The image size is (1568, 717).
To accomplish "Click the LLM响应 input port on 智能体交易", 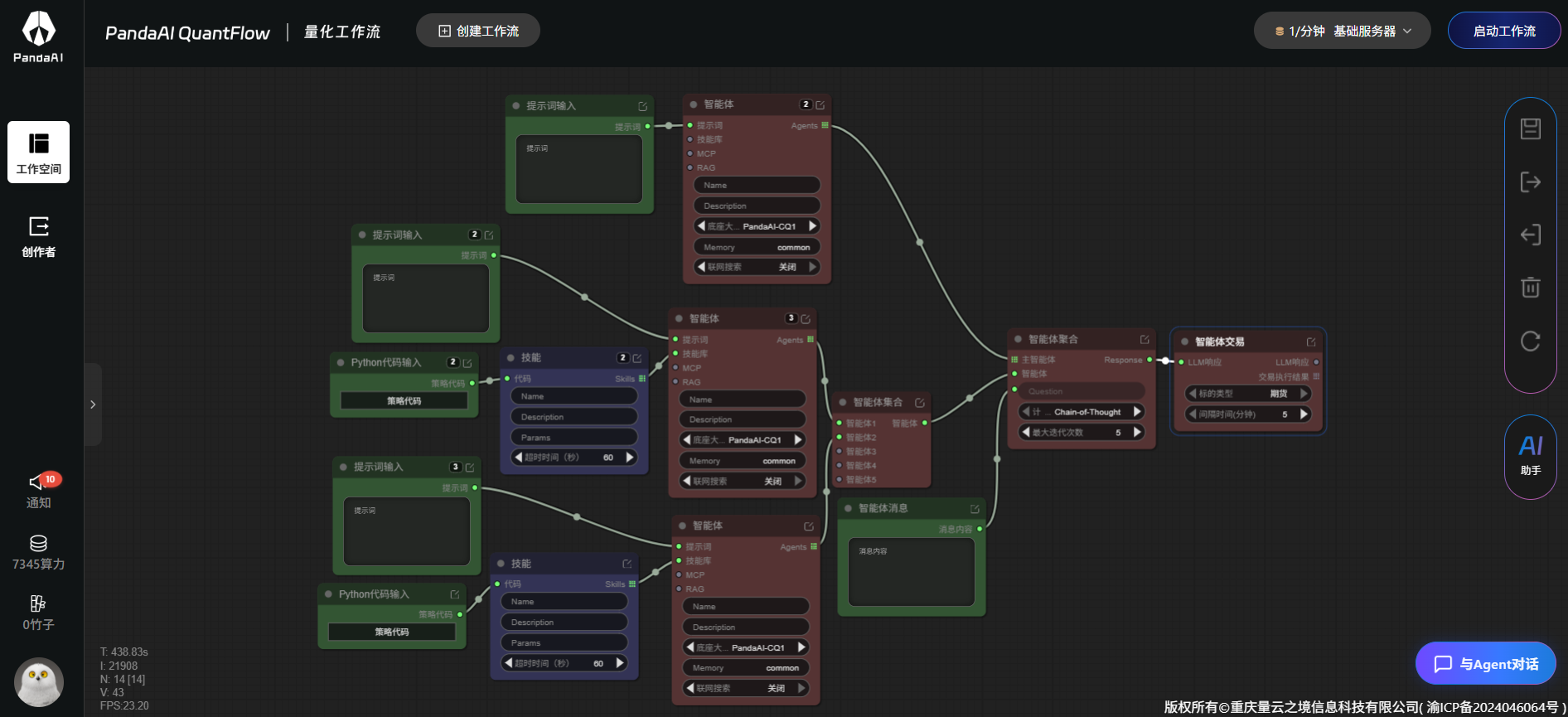I will point(1181,361).
